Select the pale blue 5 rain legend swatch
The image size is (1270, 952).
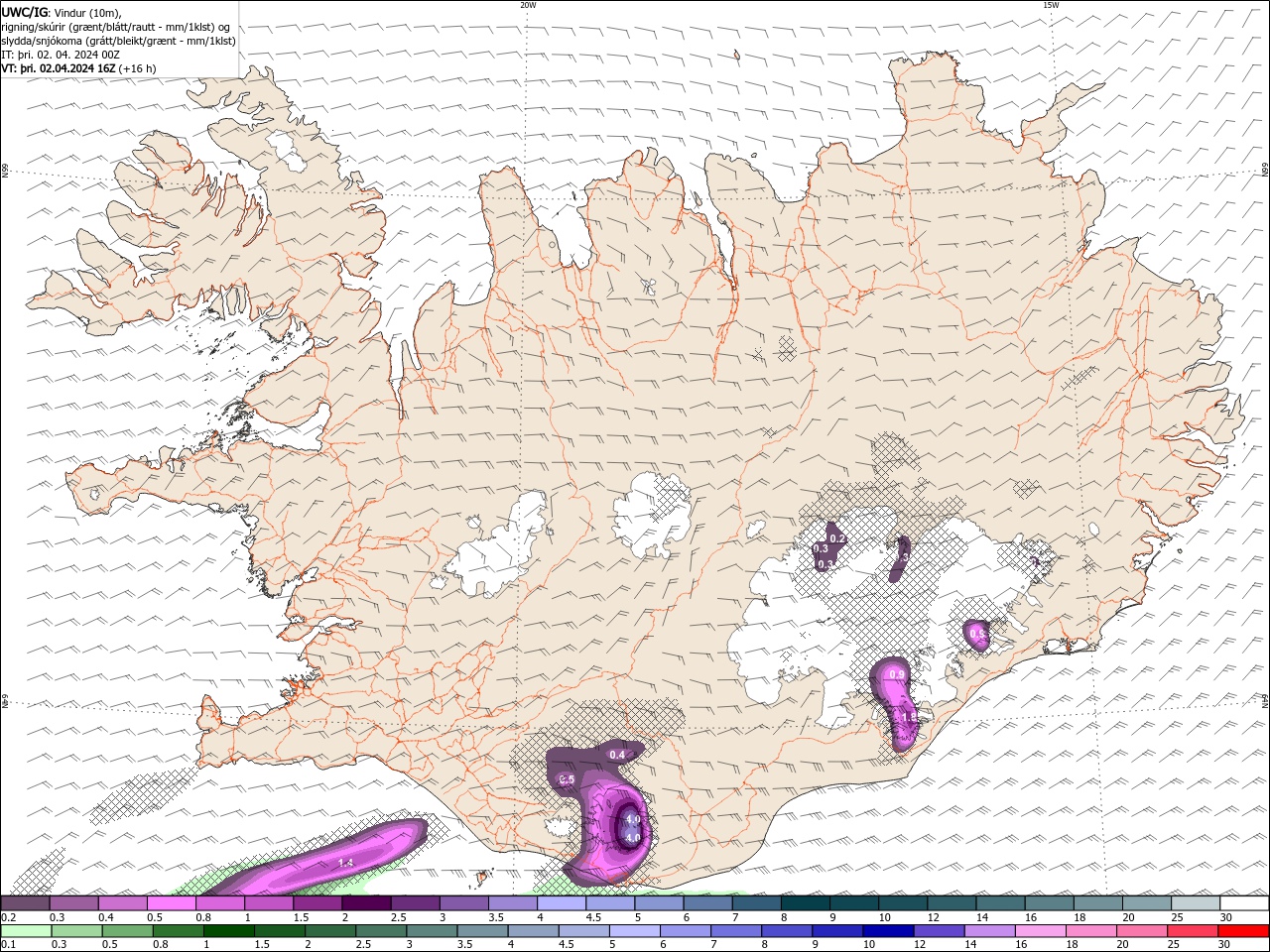tap(633, 931)
